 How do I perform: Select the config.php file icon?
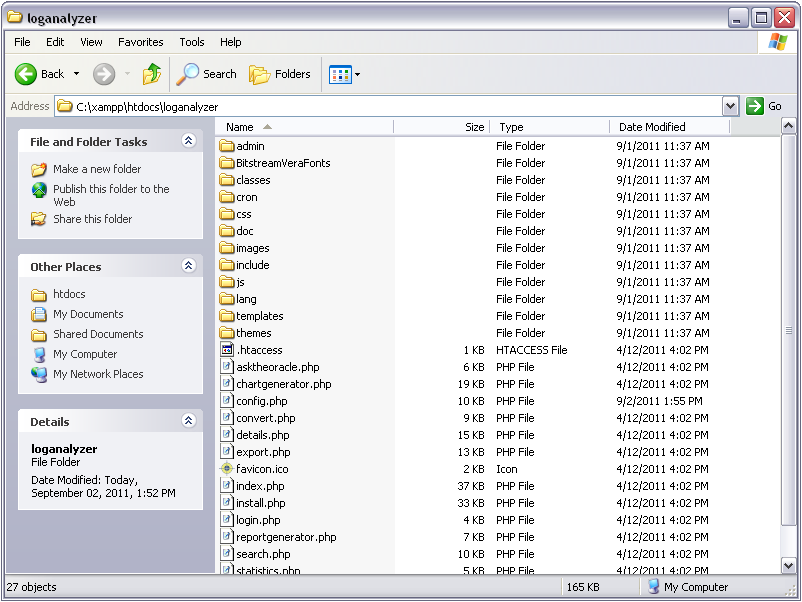227,400
